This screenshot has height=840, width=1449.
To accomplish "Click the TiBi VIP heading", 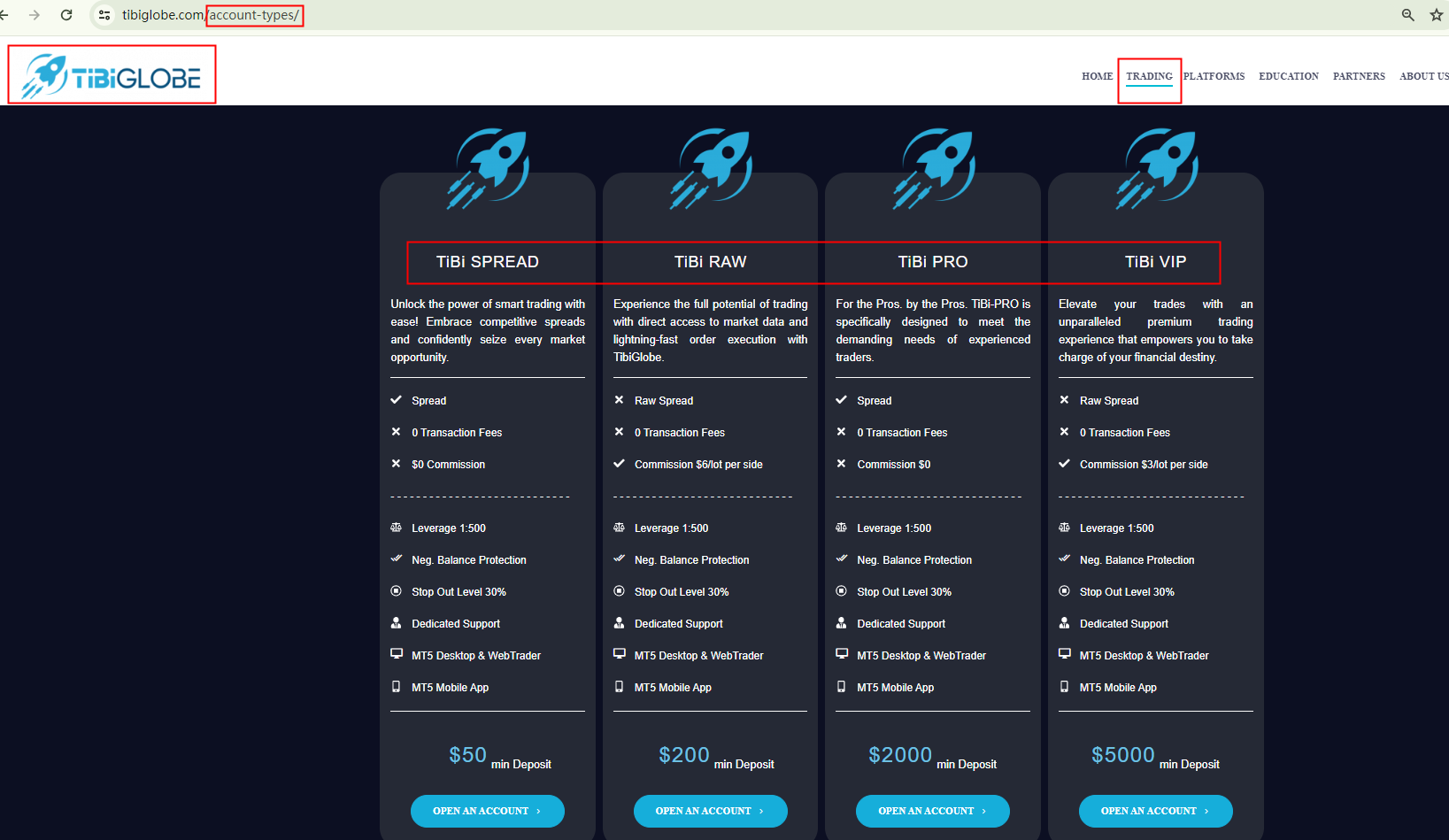I will click(1156, 262).
